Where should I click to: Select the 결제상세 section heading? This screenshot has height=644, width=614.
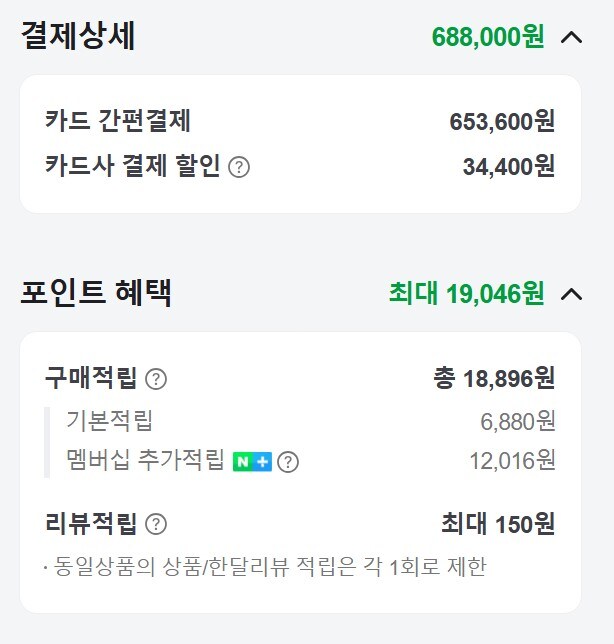click(x=78, y=36)
